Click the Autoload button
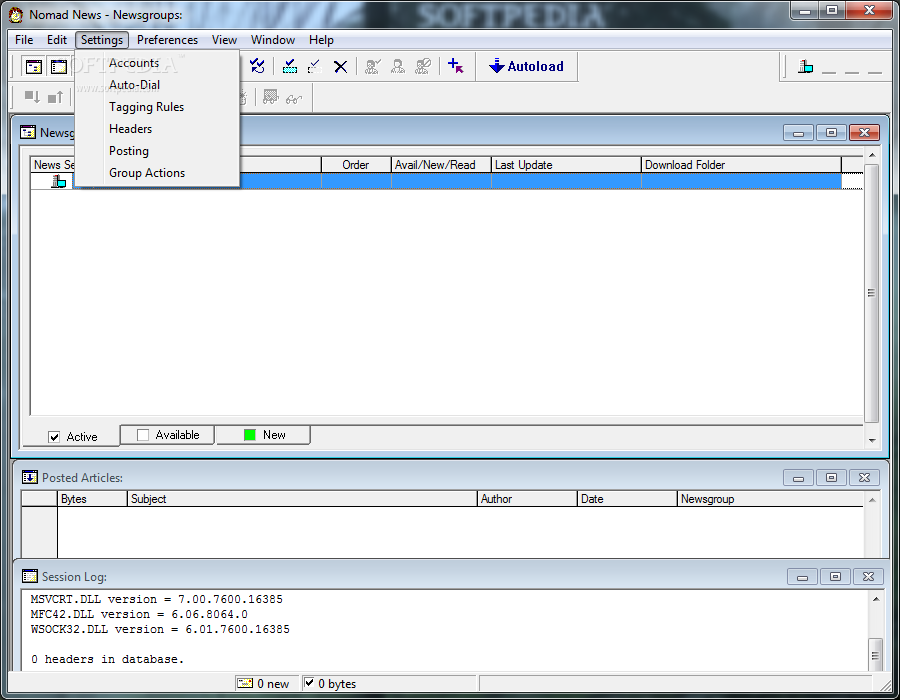 coord(526,67)
